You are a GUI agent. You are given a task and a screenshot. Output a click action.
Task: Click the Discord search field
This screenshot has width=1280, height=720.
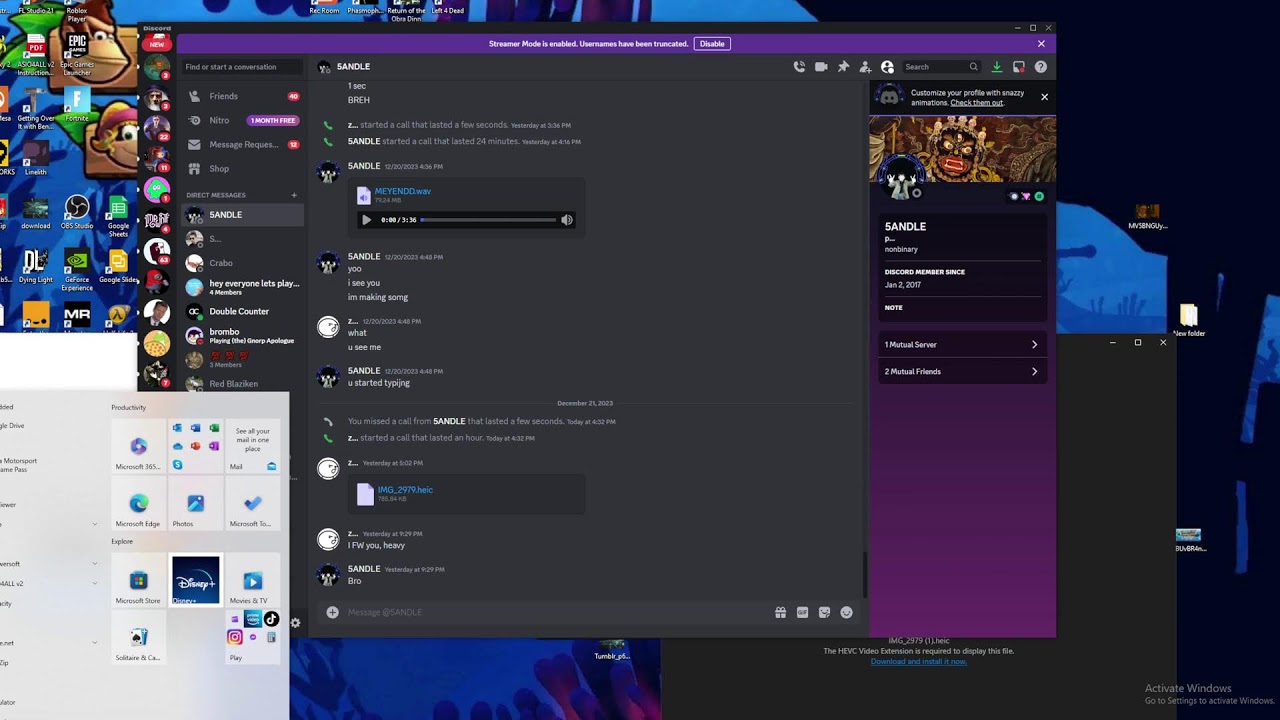click(941, 67)
